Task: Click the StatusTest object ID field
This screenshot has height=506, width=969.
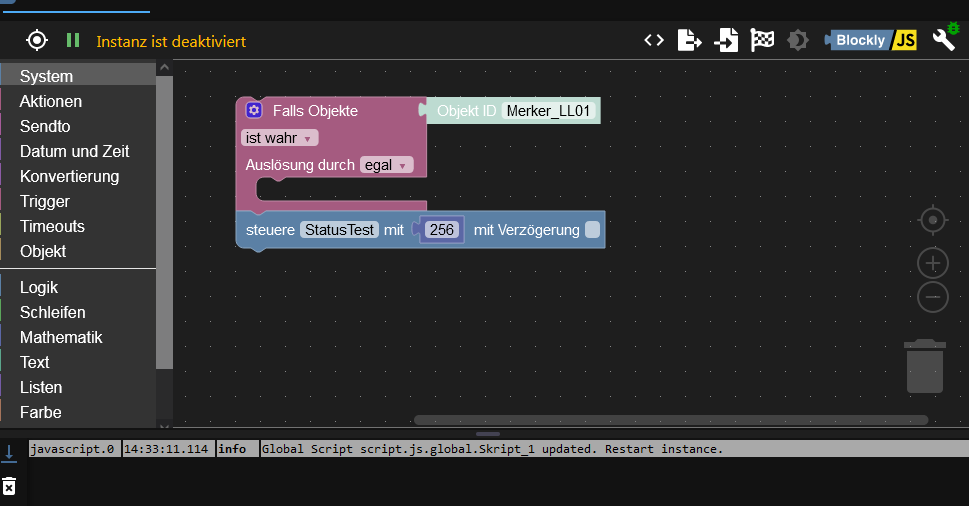Action: (x=339, y=230)
